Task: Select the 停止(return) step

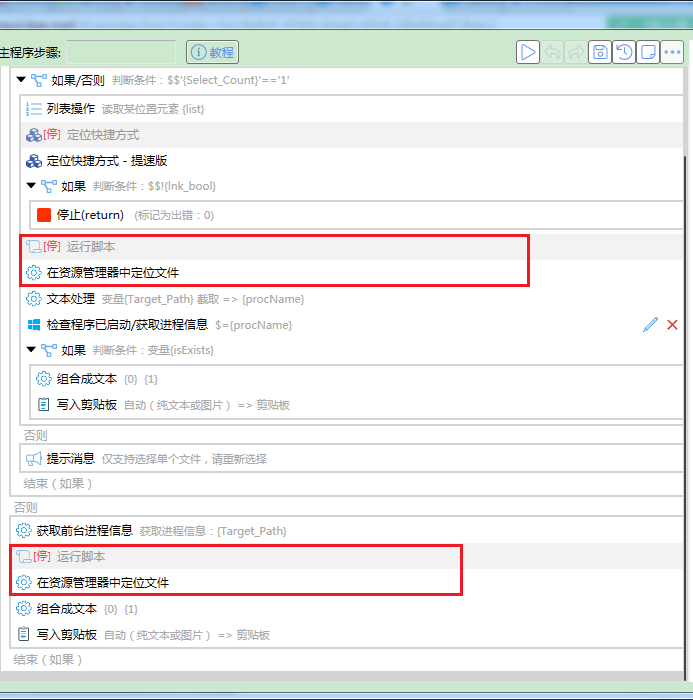Action: pos(357,215)
